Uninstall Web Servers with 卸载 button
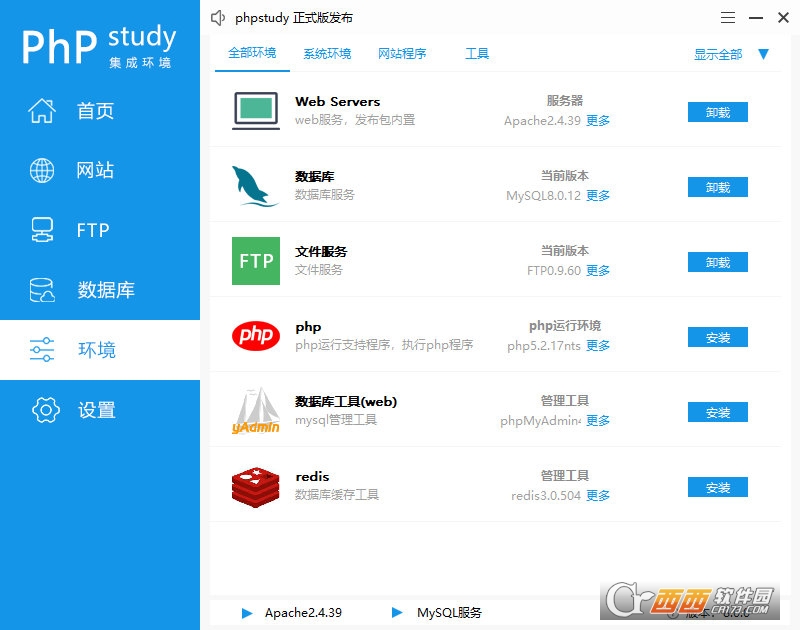 (x=718, y=112)
